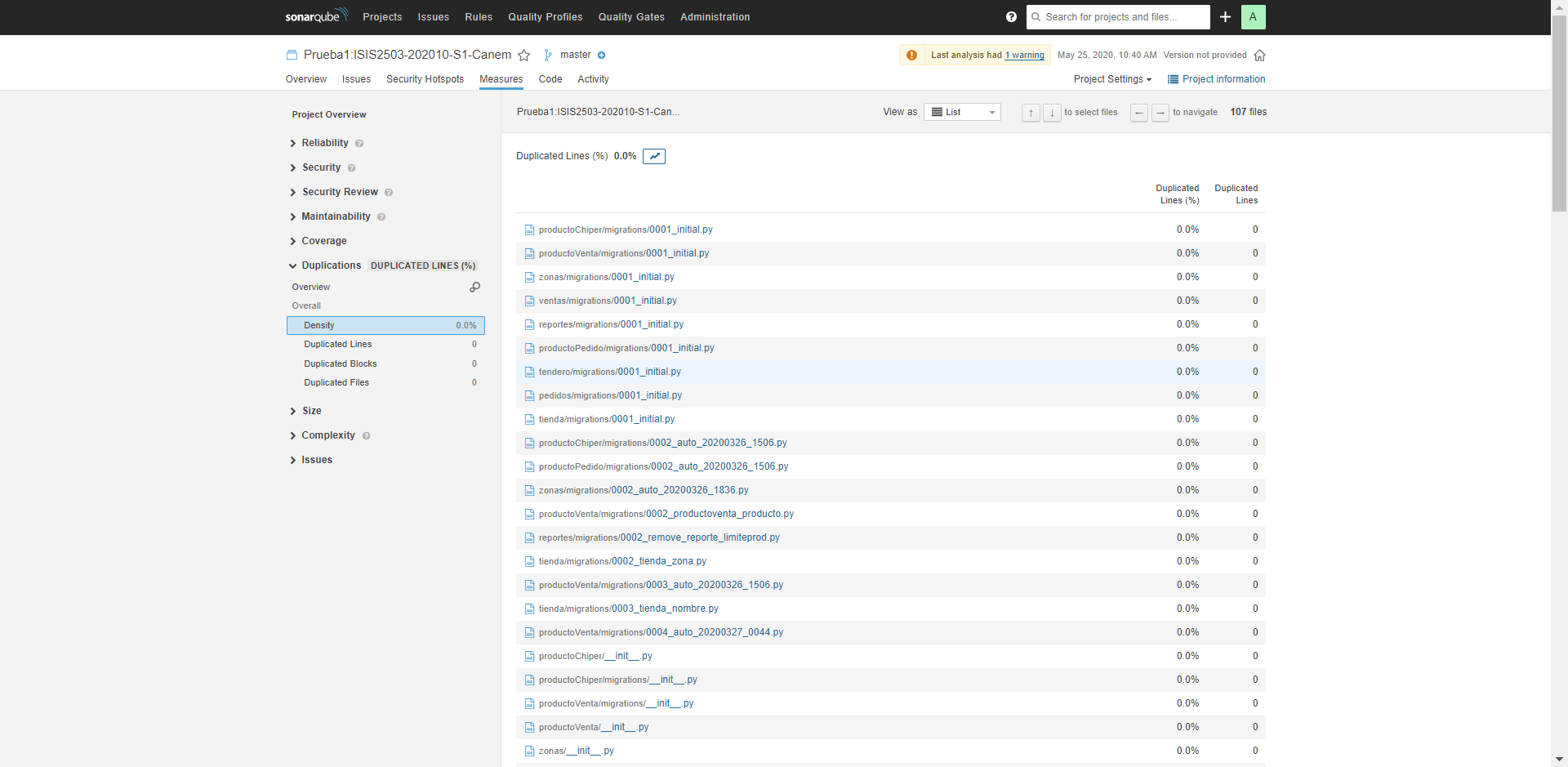Click Complexity help icon
Viewport: 1568px width, 767px height.
pos(366,436)
